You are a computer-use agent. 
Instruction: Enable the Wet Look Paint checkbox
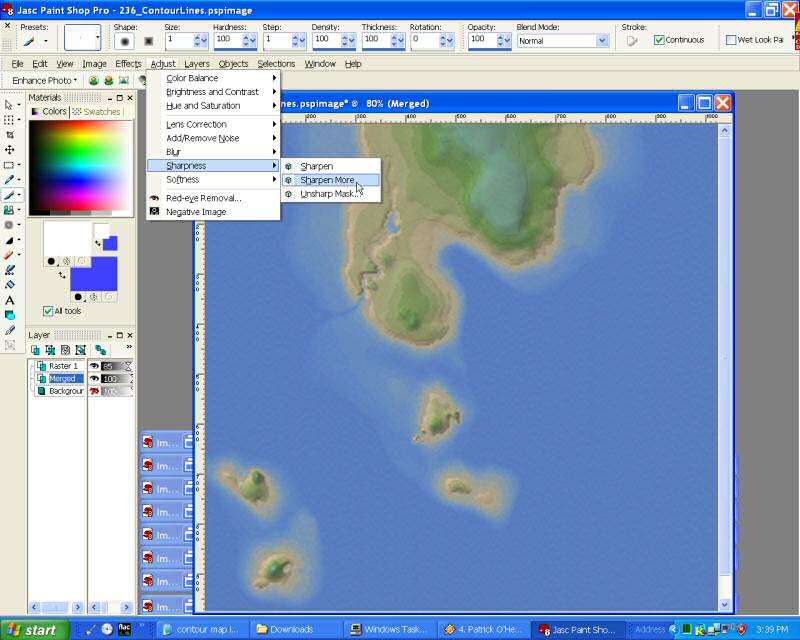click(x=731, y=41)
